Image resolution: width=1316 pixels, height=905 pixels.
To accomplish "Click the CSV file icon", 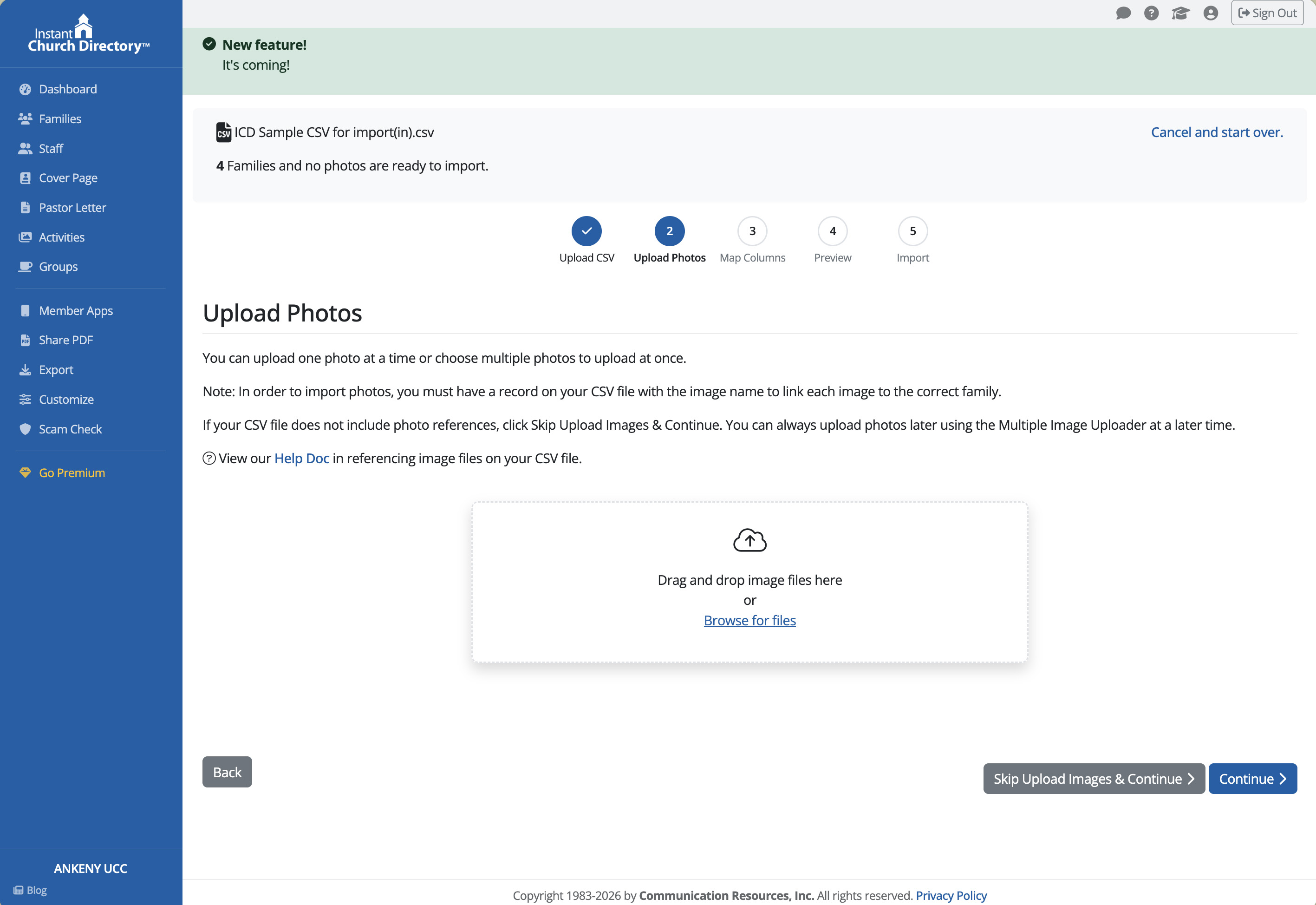I will point(224,132).
